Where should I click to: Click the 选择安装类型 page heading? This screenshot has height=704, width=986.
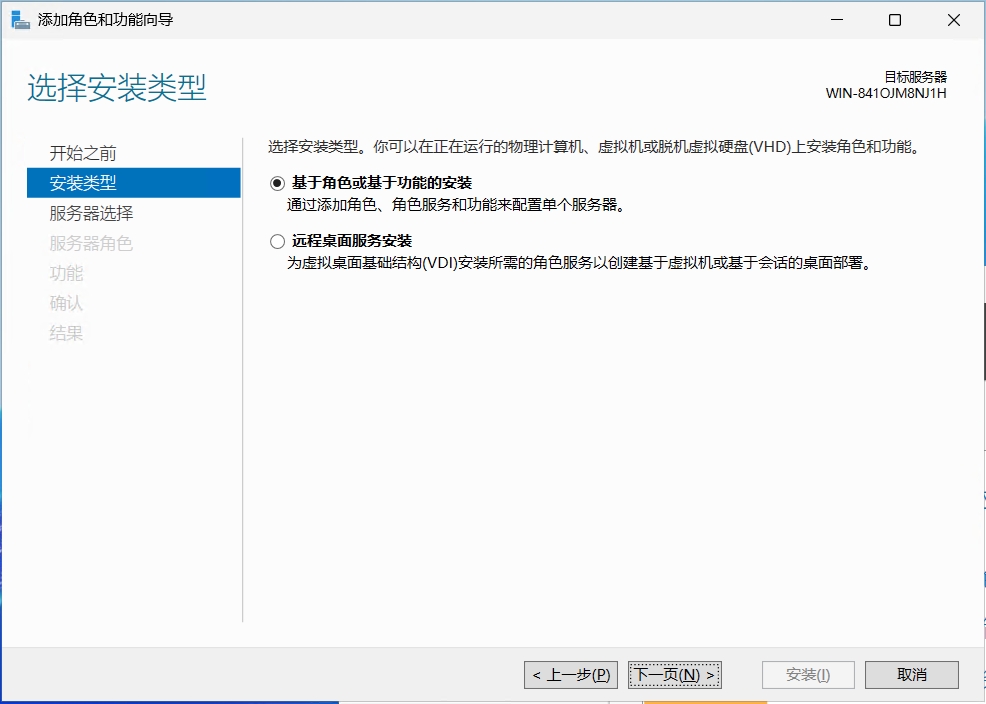[117, 87]
